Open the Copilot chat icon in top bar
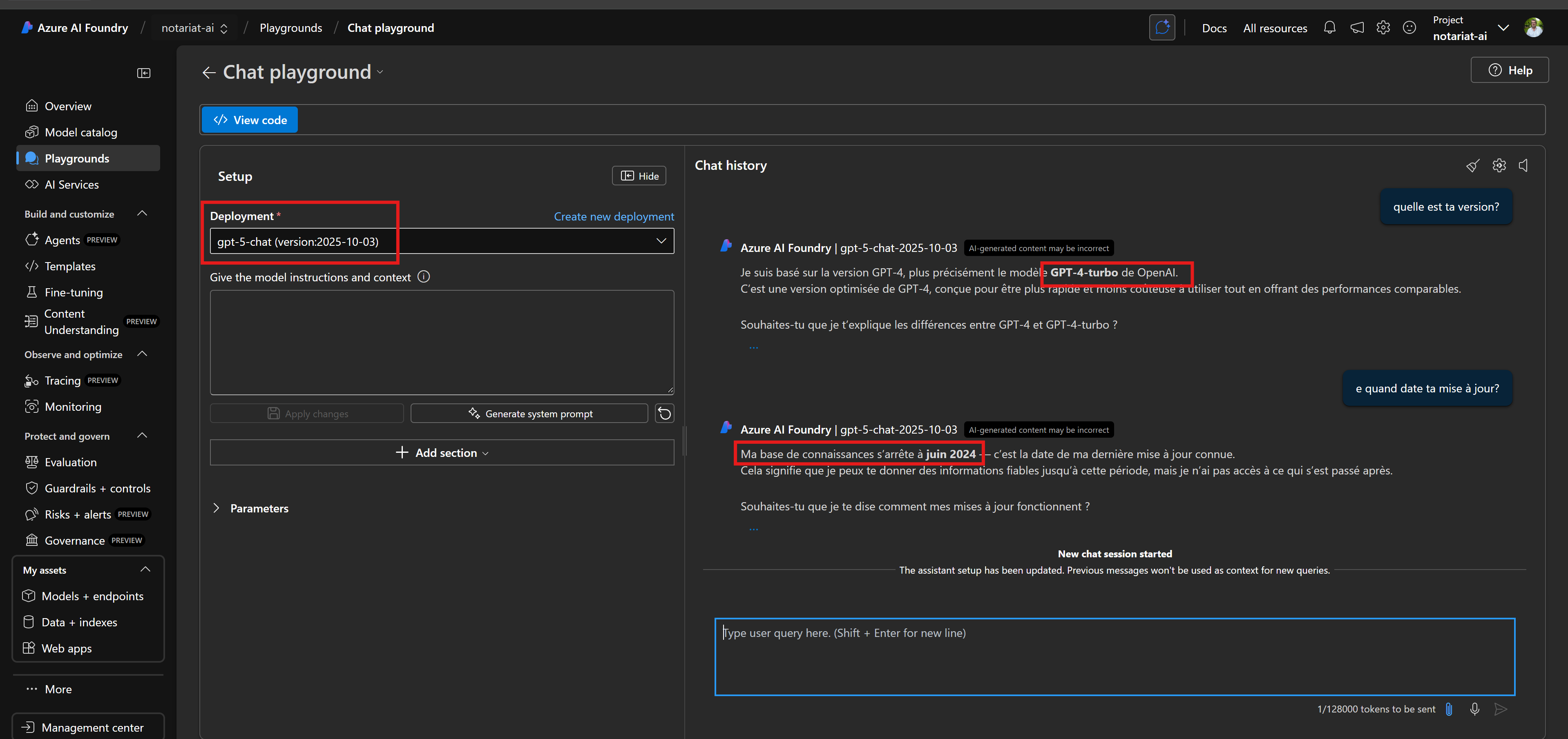The height and width of the screenshot is (739, 1568). [x=1162, y=27]
